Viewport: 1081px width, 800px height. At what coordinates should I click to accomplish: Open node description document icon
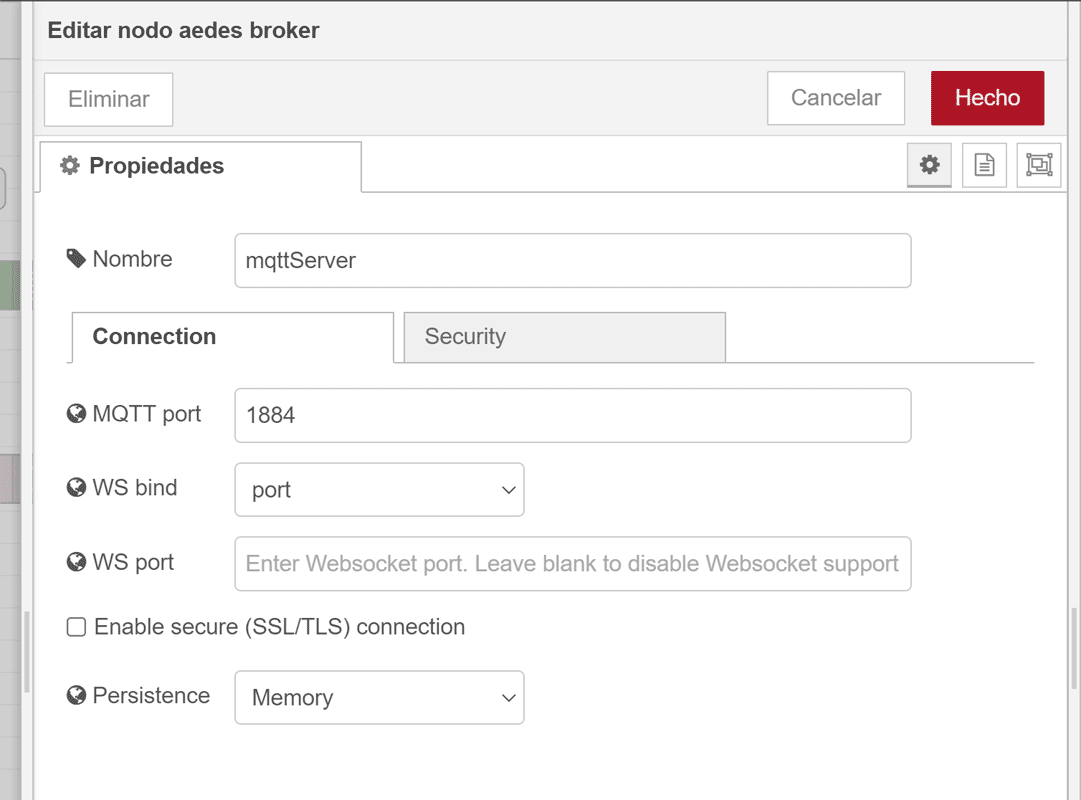(x=984, y=165)
